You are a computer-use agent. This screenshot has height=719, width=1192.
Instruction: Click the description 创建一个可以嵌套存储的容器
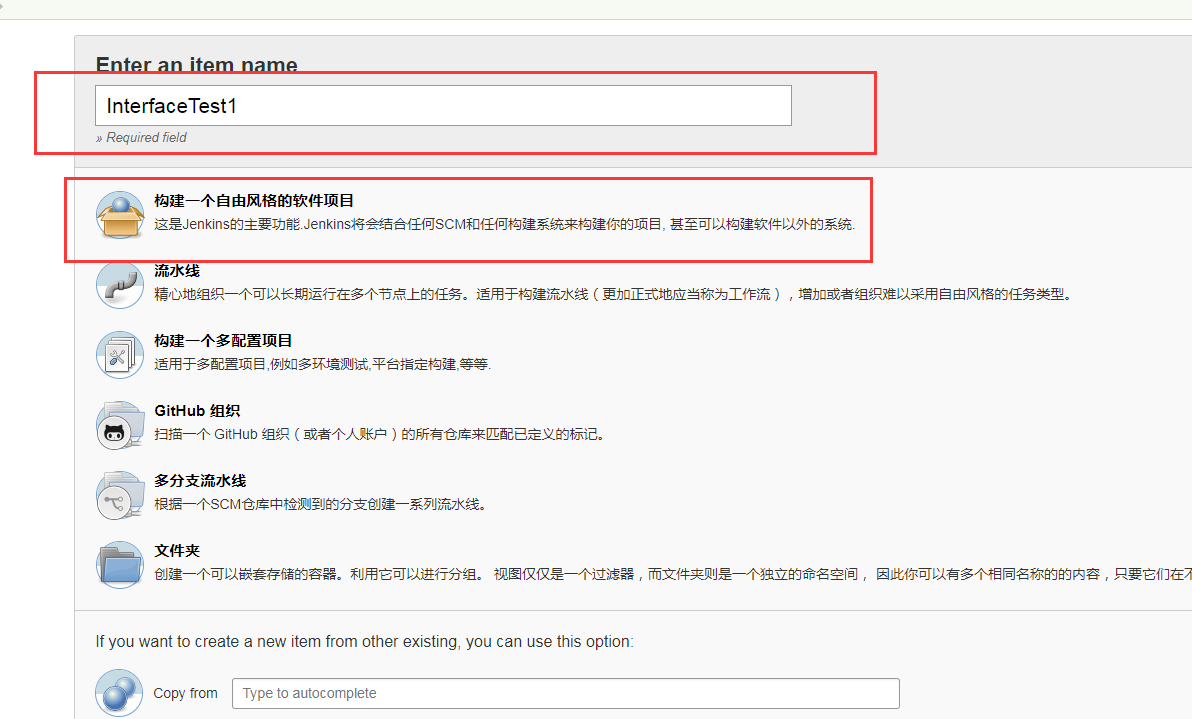(673, 574)
